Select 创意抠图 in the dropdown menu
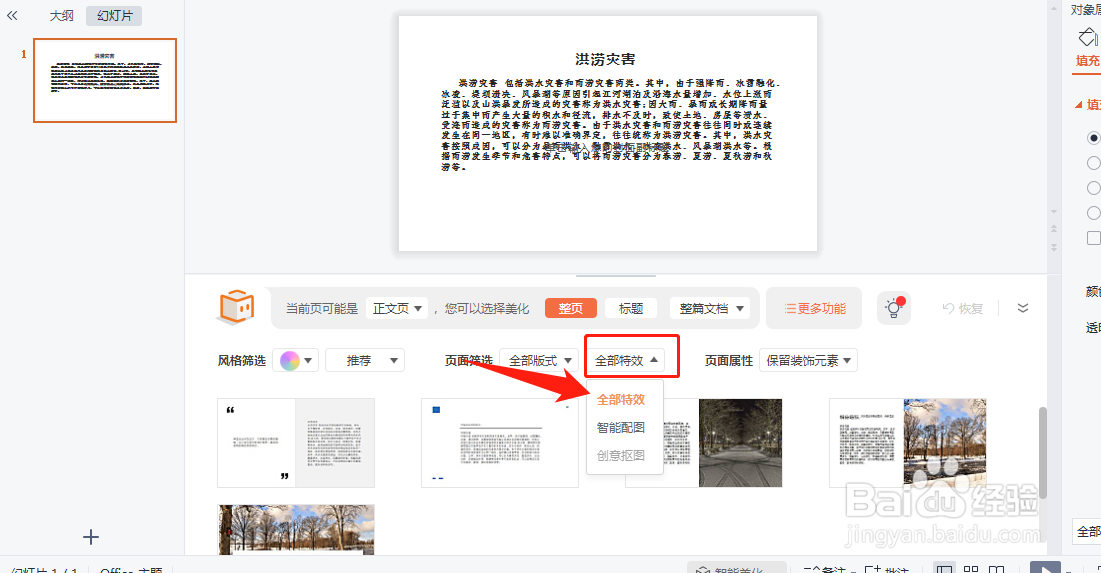The image size is (1101, 573). tap(621, 455)
